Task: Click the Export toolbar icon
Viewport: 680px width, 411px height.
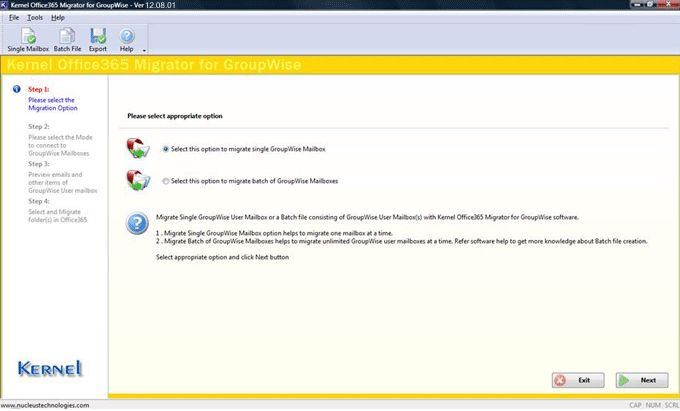Action: click(98, 39)
